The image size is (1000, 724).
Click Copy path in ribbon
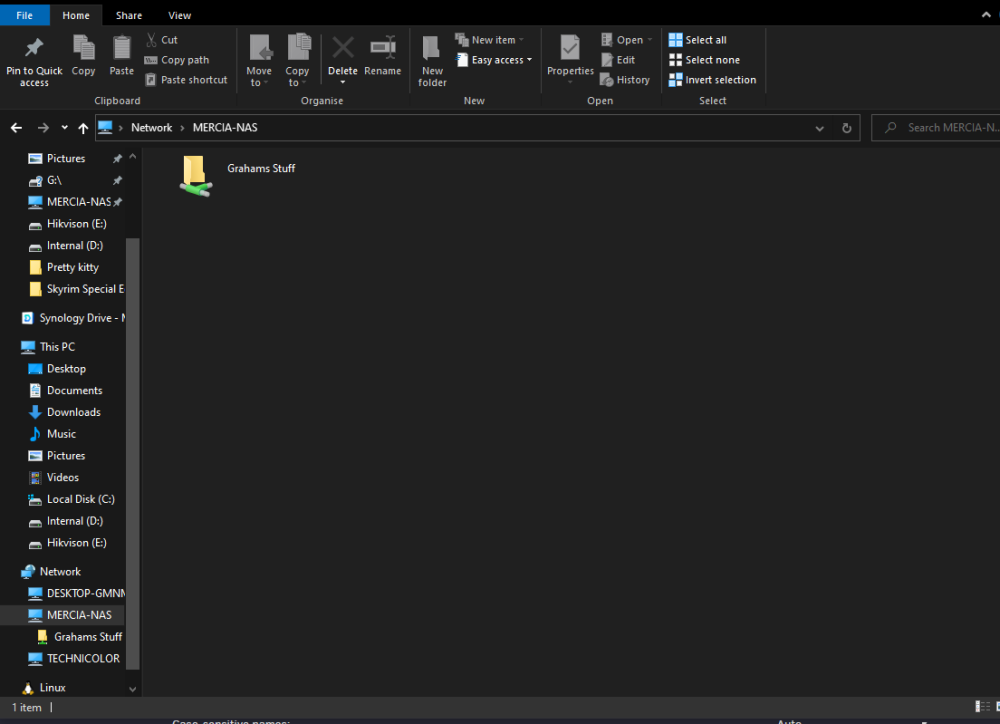[x=177, y=60]
